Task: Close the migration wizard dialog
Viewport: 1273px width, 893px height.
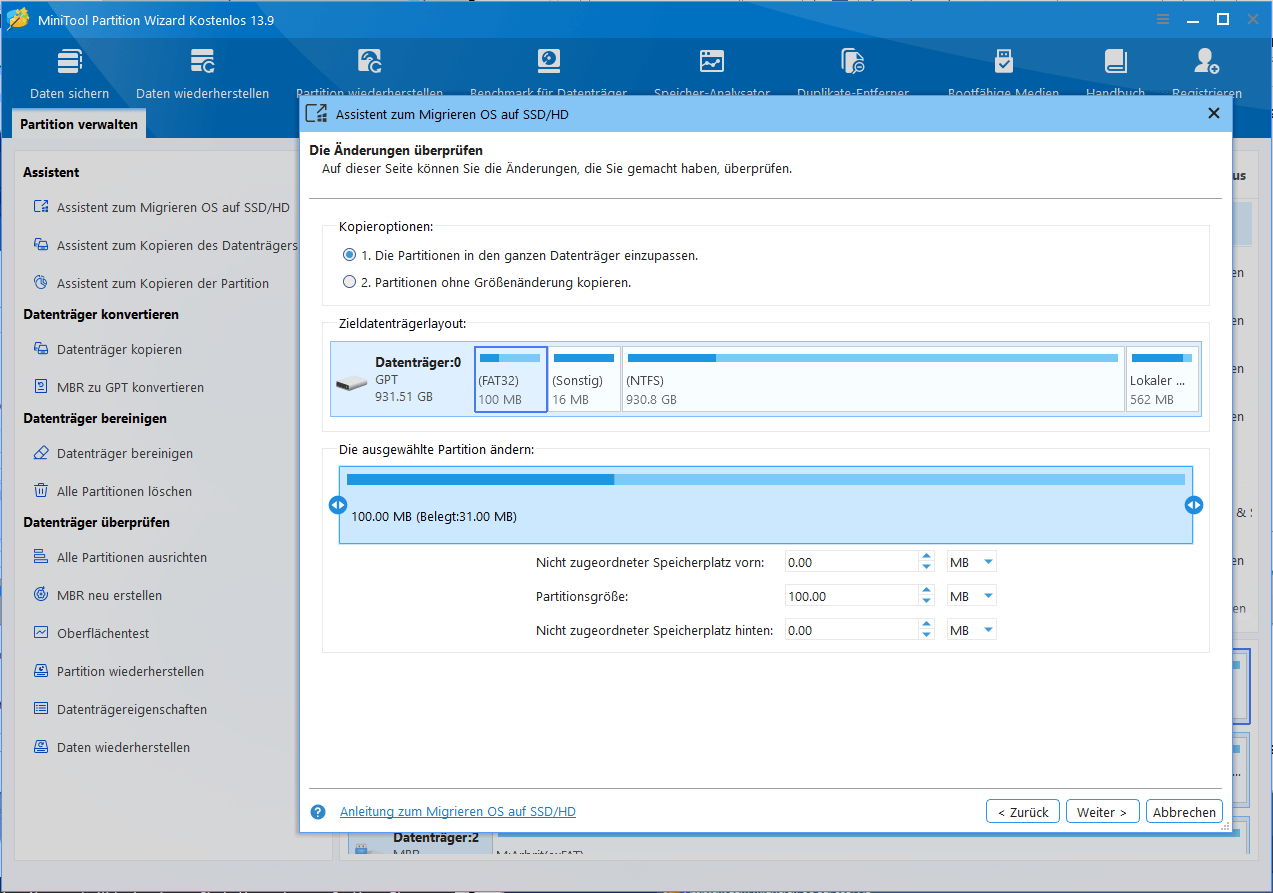Action: pos(1214,113)
